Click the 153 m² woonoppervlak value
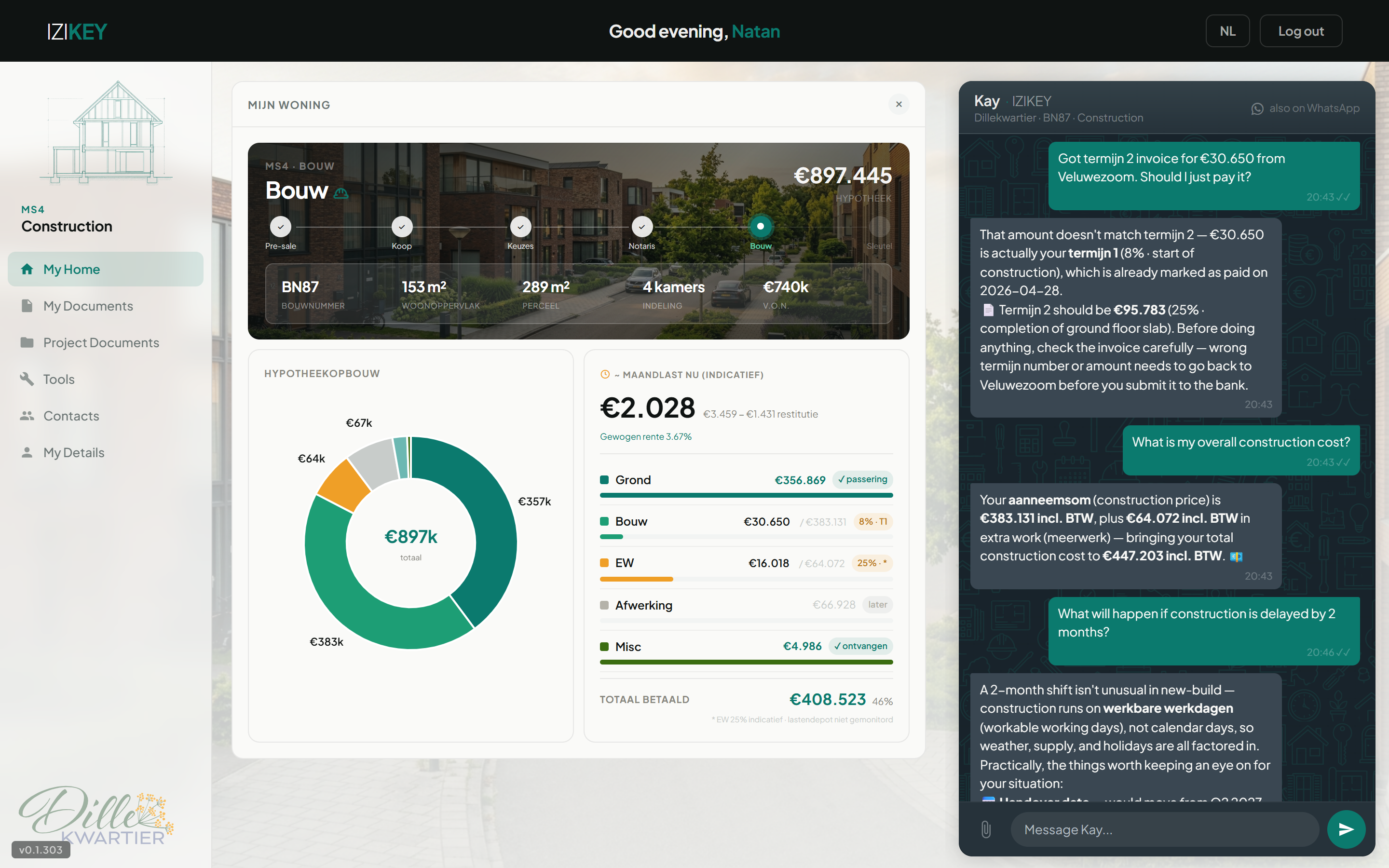This screenshot has height=868, width=1389. pos(424,286)
